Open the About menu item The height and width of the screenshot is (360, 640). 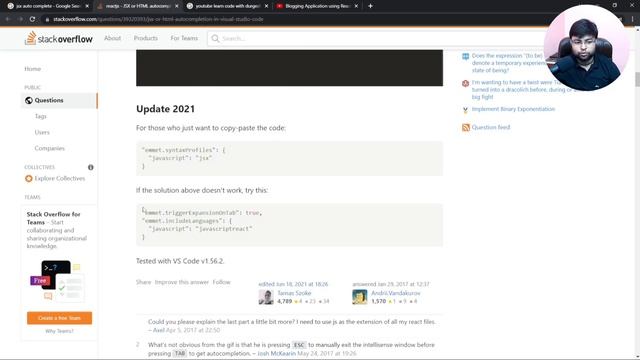(112, 38)
